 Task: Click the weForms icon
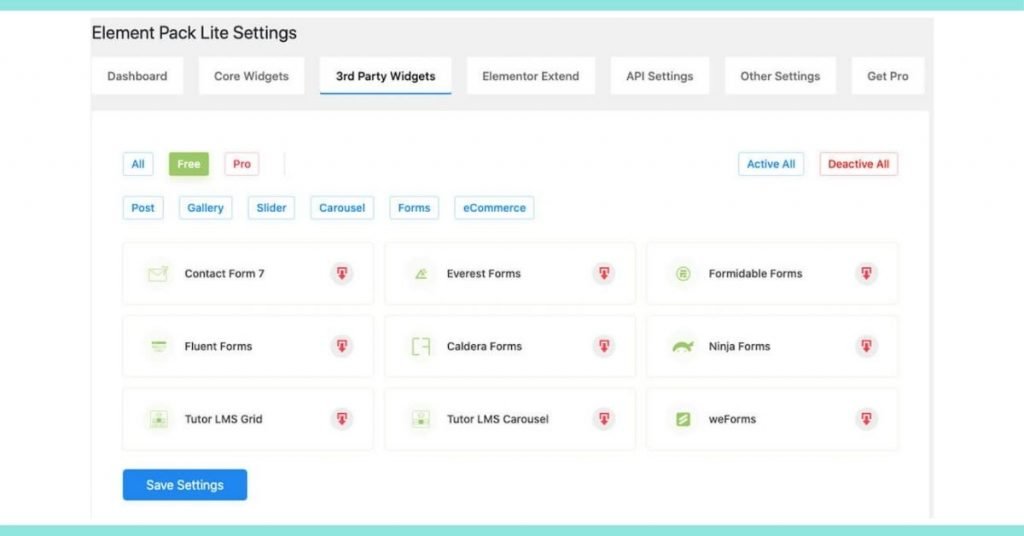[x=682, y=418]
